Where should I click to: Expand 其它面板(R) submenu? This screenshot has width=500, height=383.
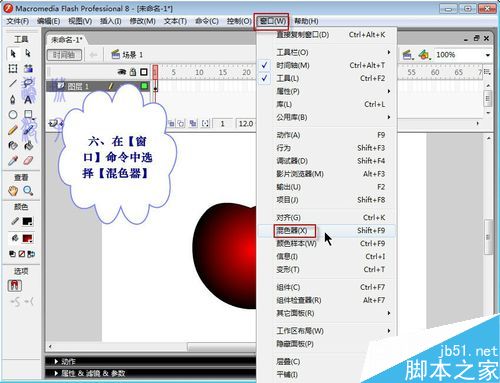tap(327, 313)
